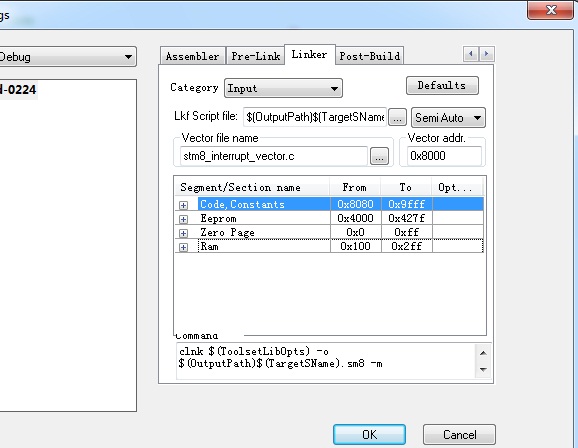Image resolution: width=578 pixels, height=448 pixels.
Task: Expand the Eeprom segment
Action: (184, 219)
